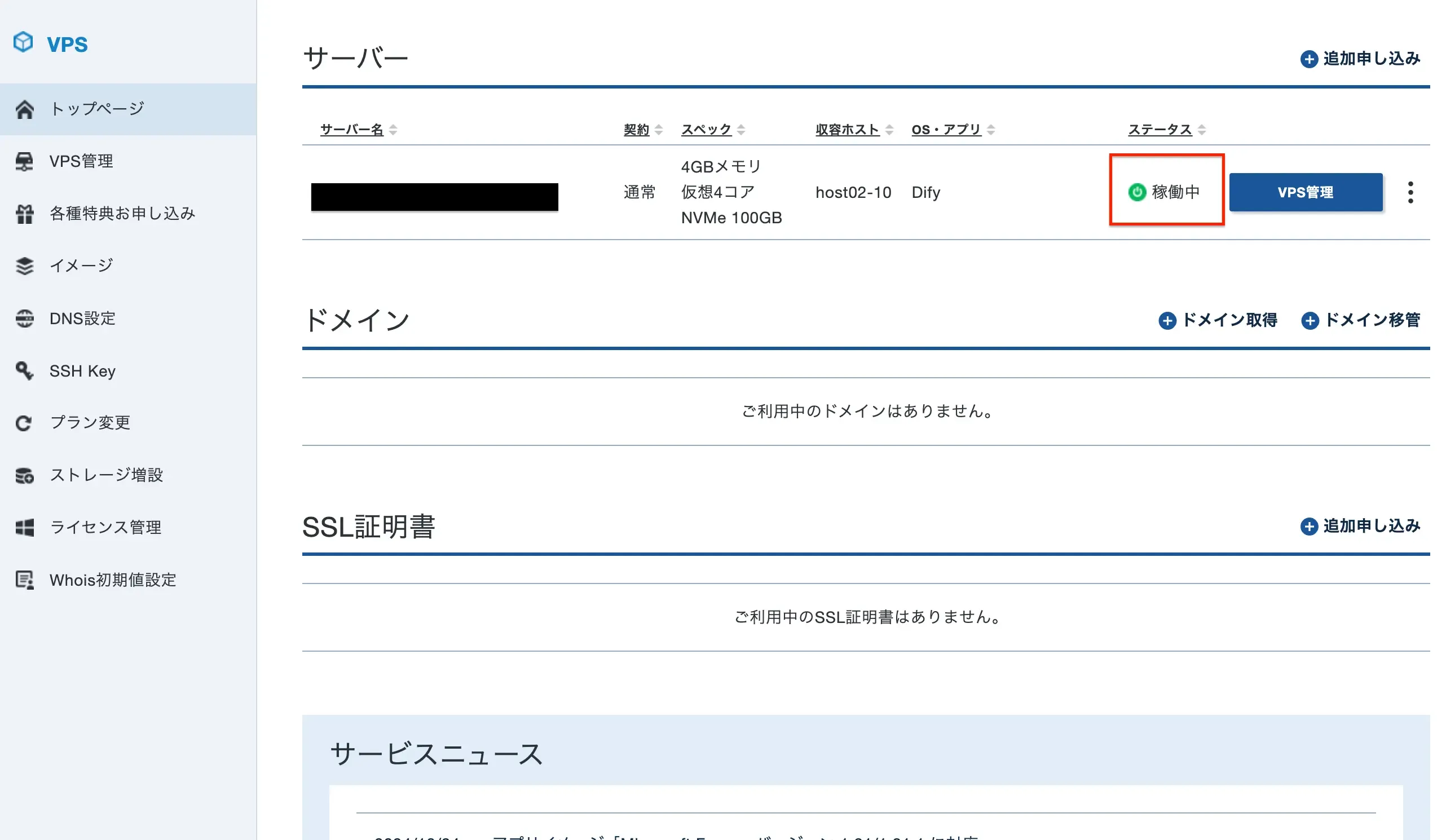
Task: Click the VPS cube logo icon
Action: 23,42
